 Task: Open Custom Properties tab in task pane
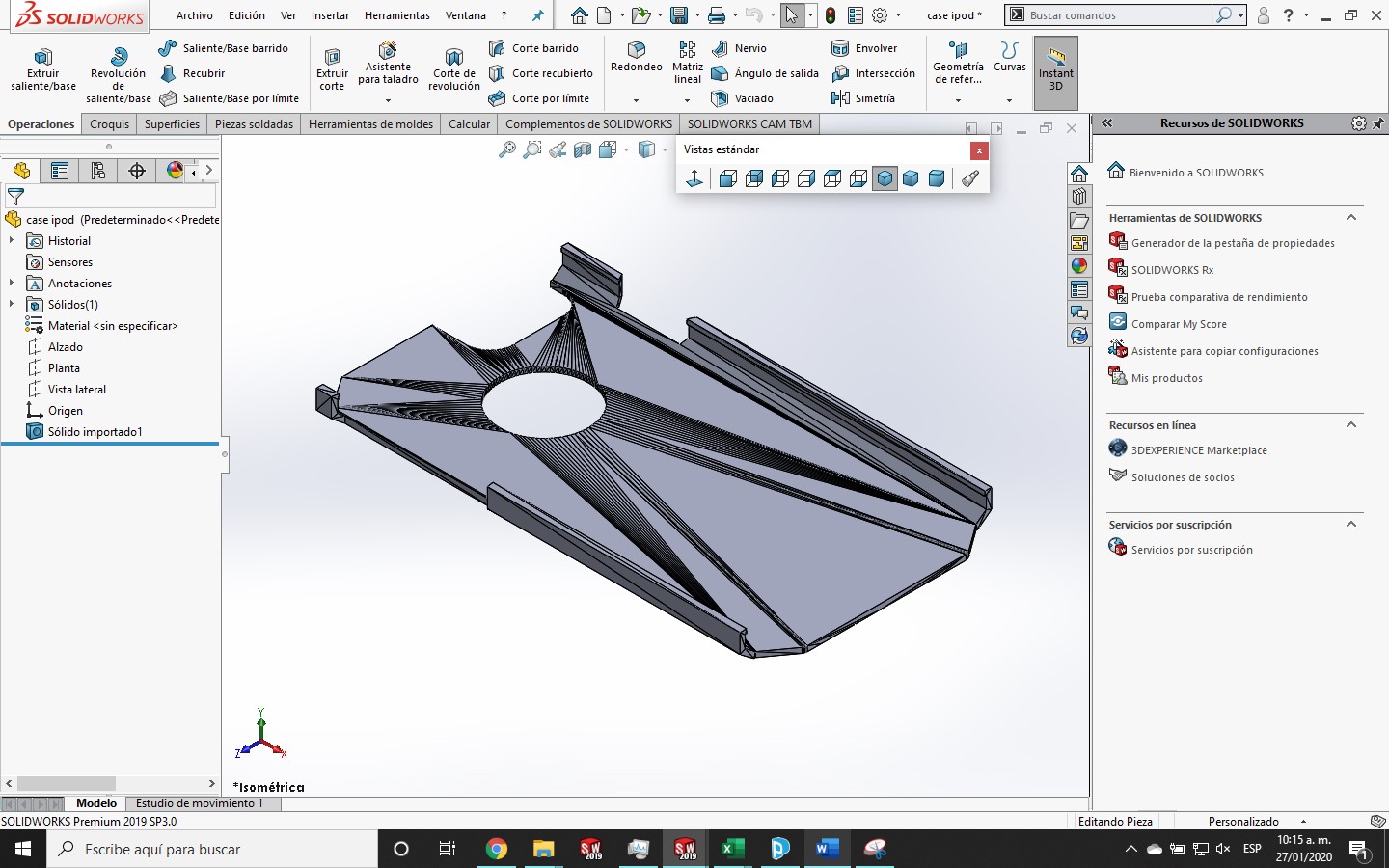click(x=1079, y=289)
